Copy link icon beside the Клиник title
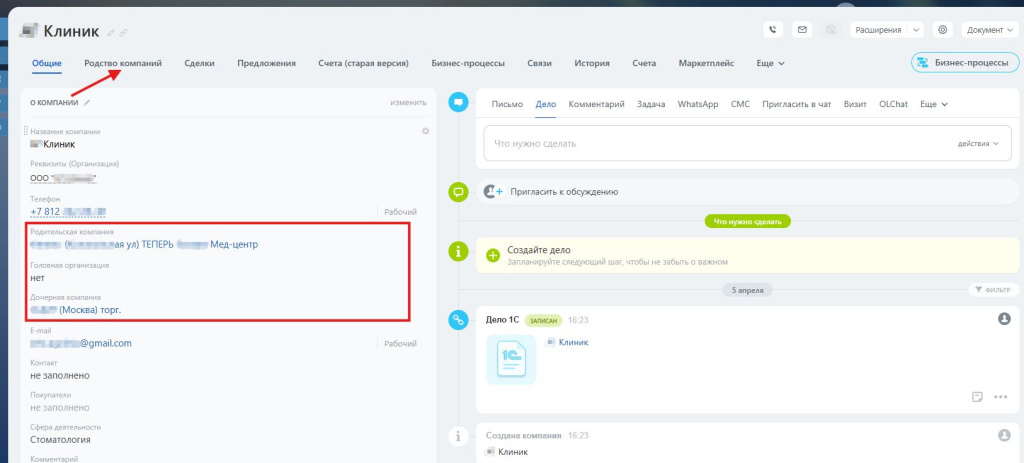Viewport: 1024px width, 463px height. click(123, 33)
